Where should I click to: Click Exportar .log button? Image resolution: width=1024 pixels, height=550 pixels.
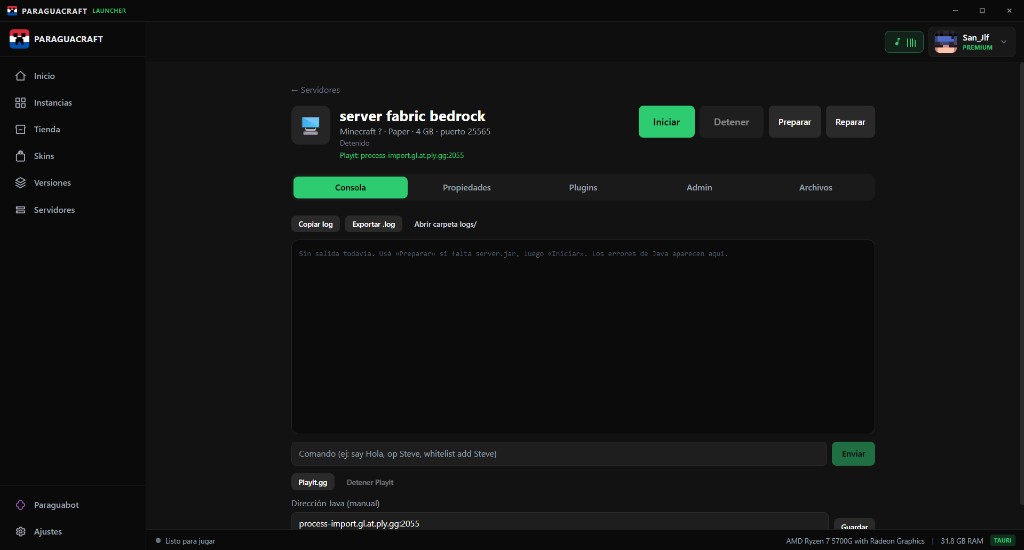coord(374,224)
